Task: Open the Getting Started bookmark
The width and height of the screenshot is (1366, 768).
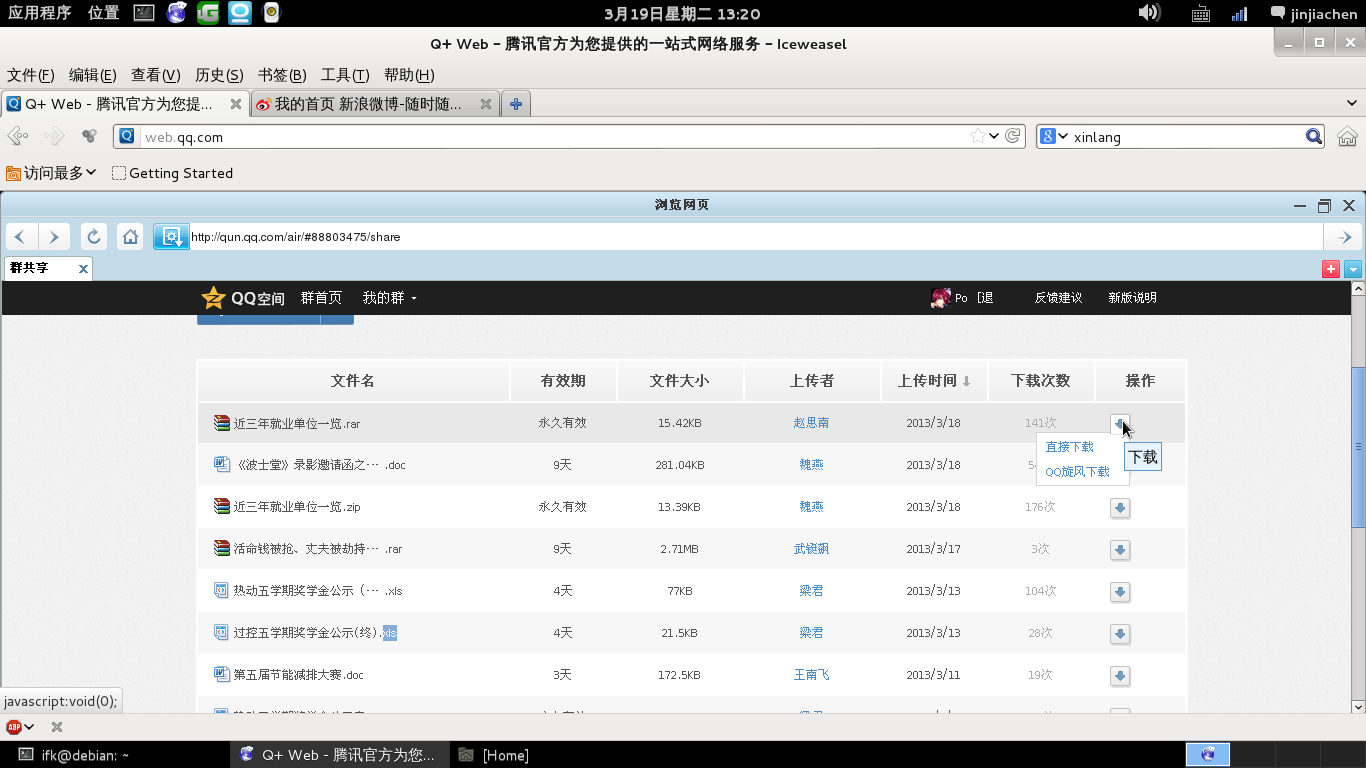Action: pos(172,173)
